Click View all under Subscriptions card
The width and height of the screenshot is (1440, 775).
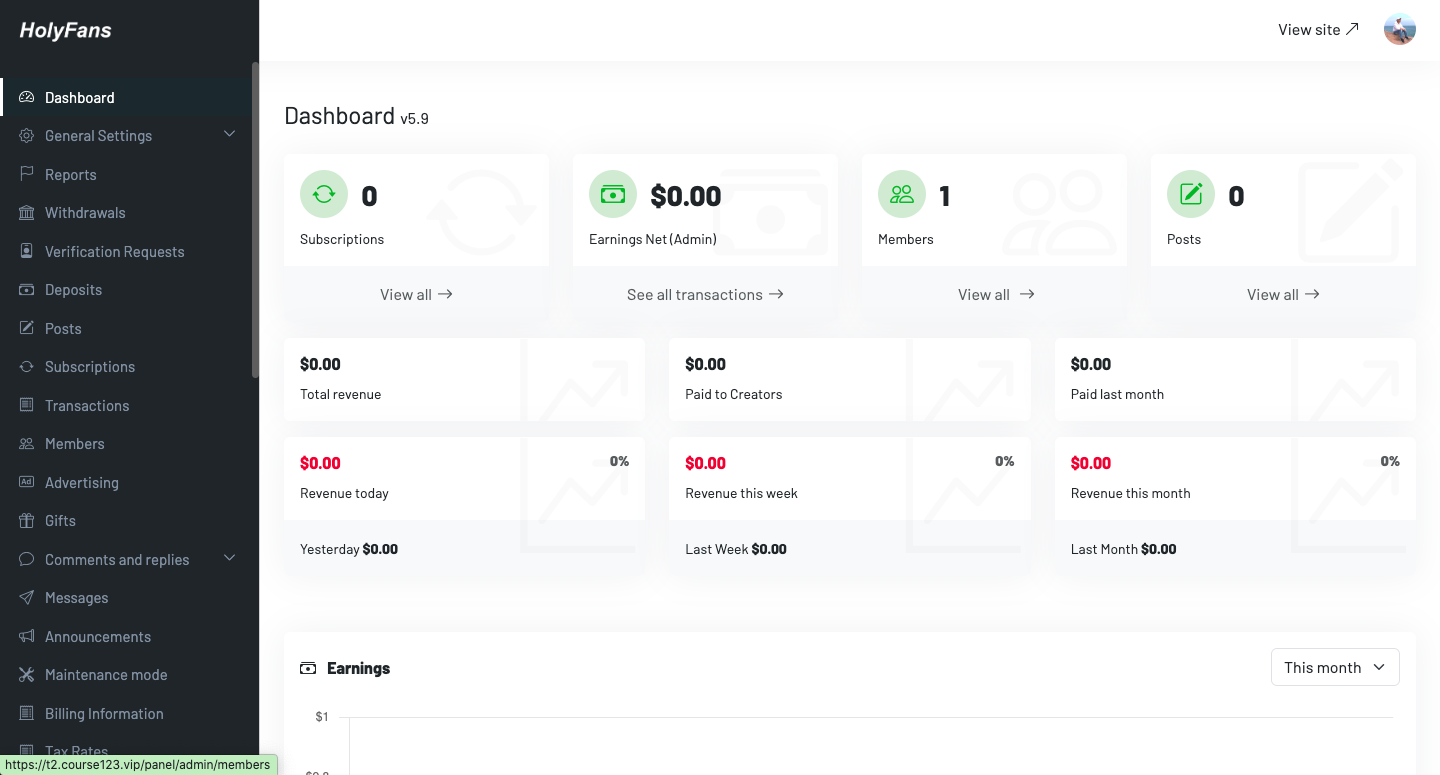click(x=416, y=294)
